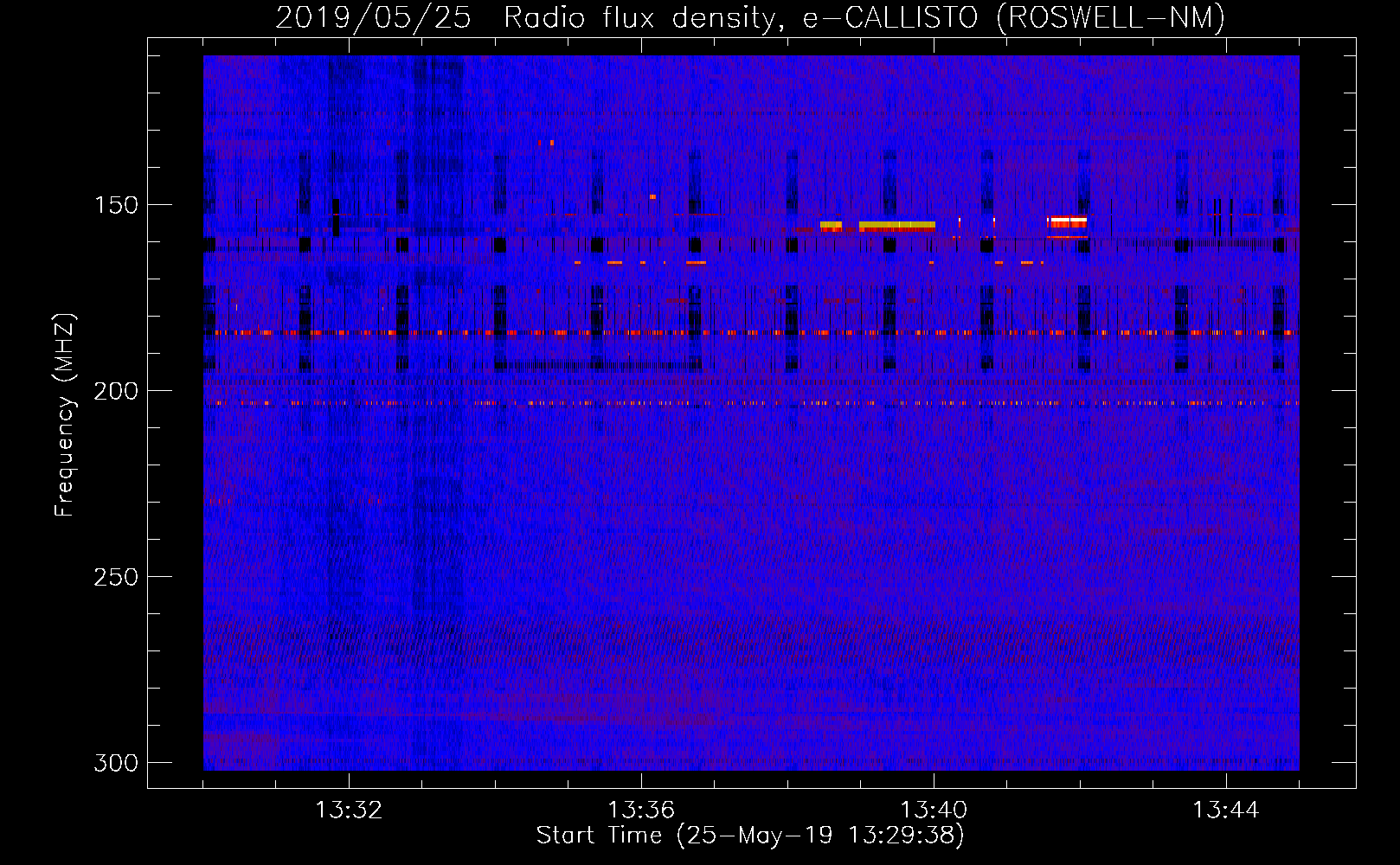
Task: Click the 300 frequency tick label
Action: point(116,763)
